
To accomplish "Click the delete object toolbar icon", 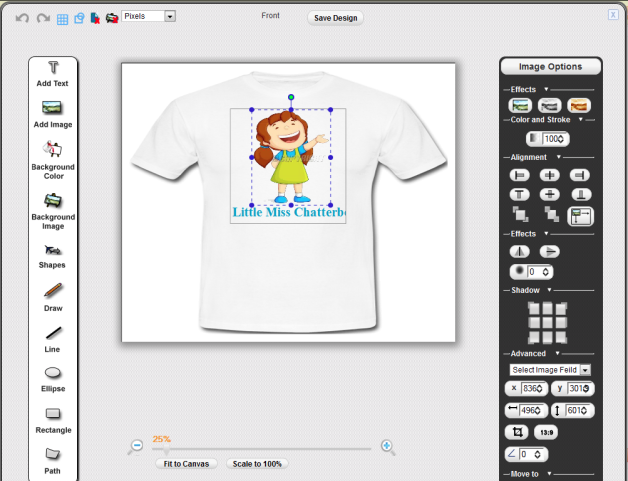I will click(x=95, y=18).
